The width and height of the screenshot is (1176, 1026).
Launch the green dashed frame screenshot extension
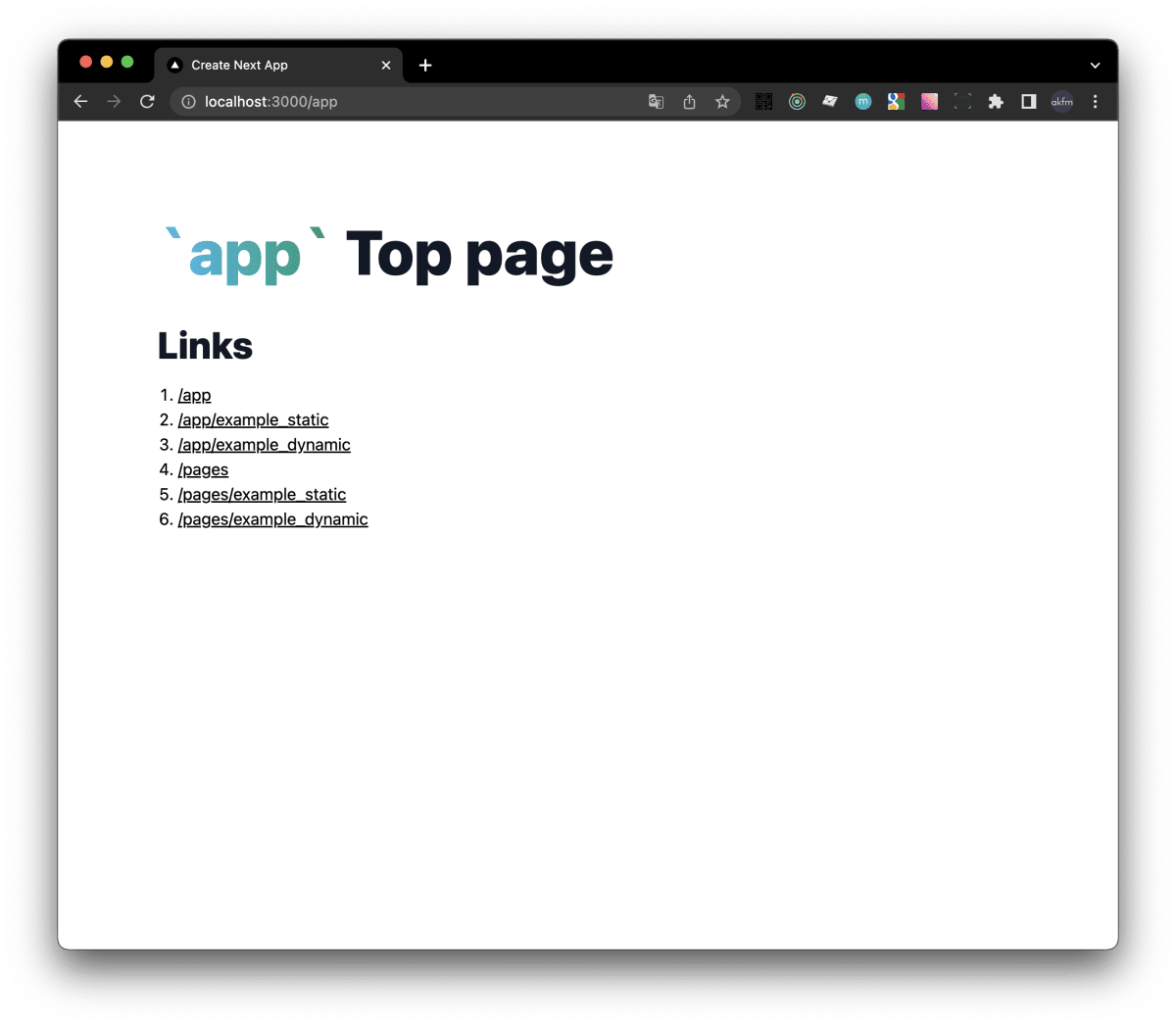pos(962,102)
